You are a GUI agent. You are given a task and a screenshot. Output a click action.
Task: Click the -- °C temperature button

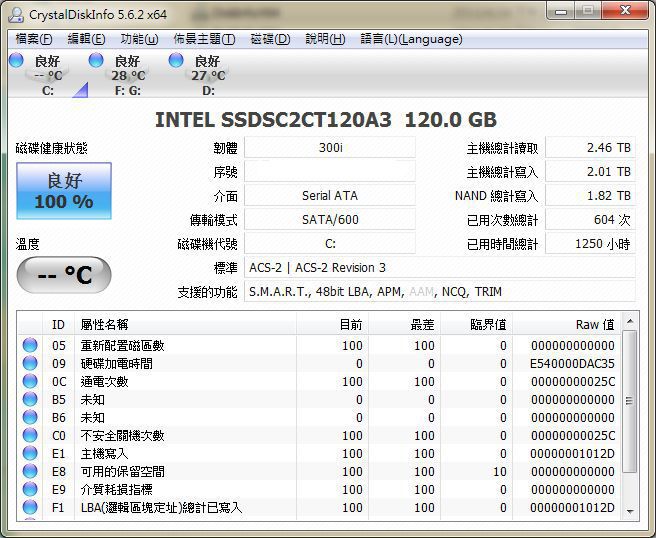coord(64,275)
